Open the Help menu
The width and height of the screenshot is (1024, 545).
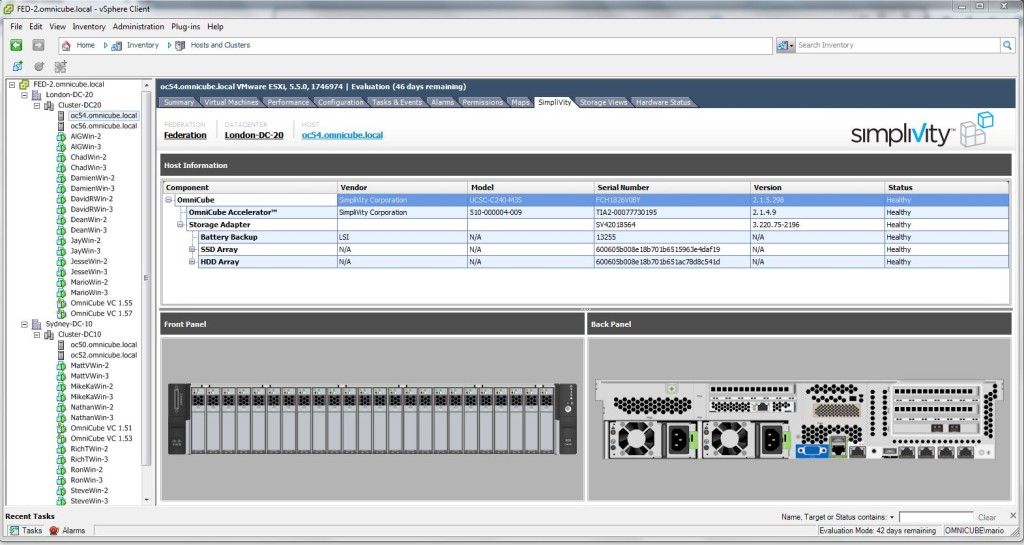[x=216, y=27]
